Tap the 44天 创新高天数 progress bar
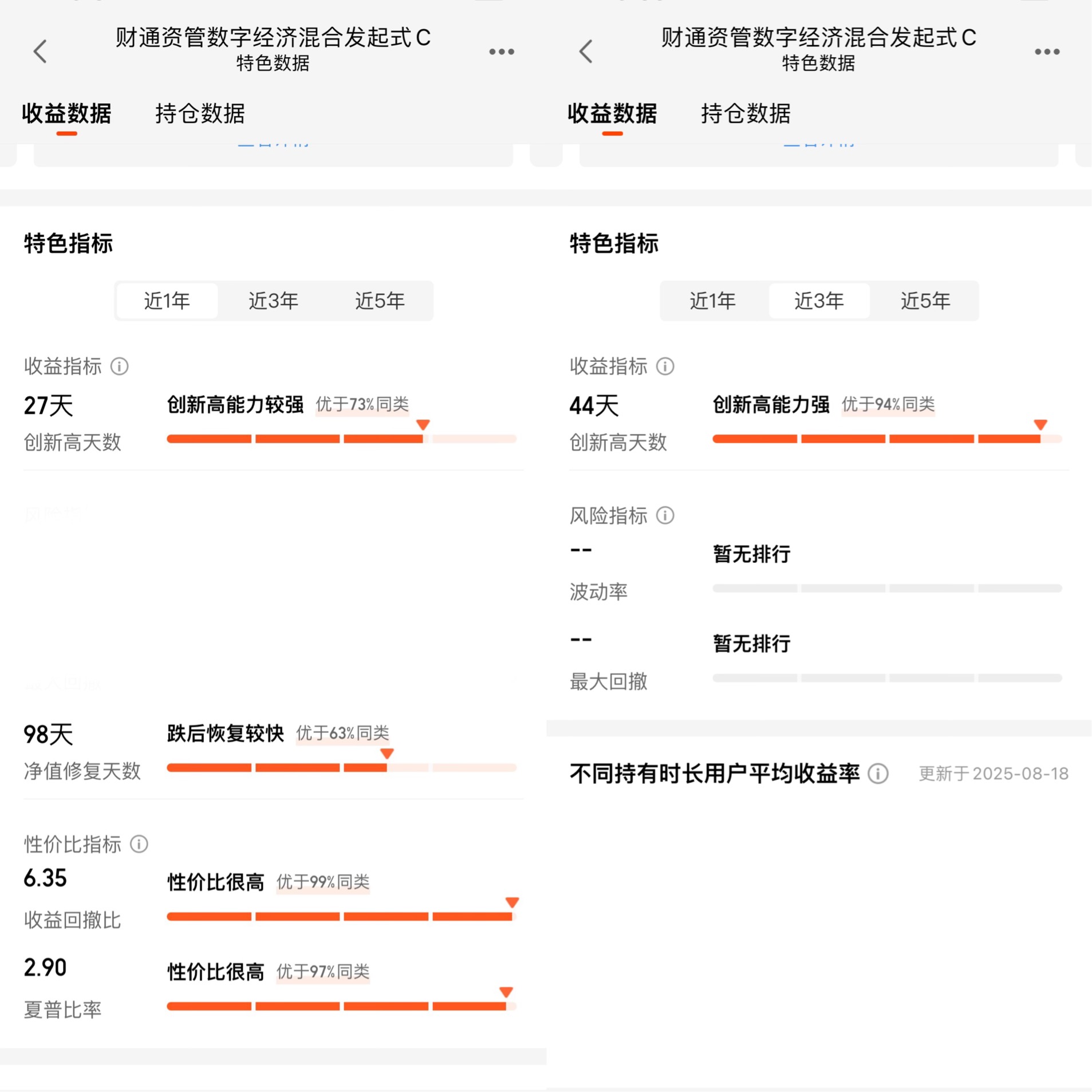 point(888,439)
